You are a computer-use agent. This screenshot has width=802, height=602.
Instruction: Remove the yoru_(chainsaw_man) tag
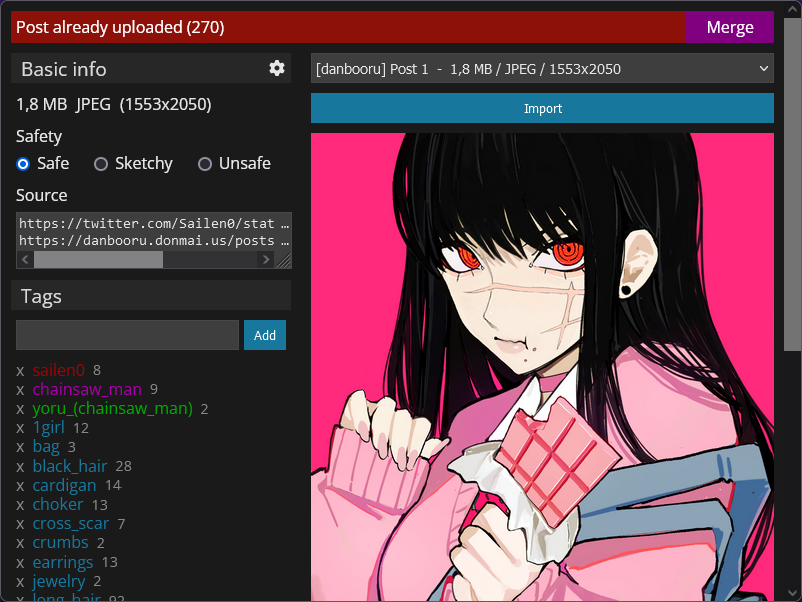pos(20,409)
